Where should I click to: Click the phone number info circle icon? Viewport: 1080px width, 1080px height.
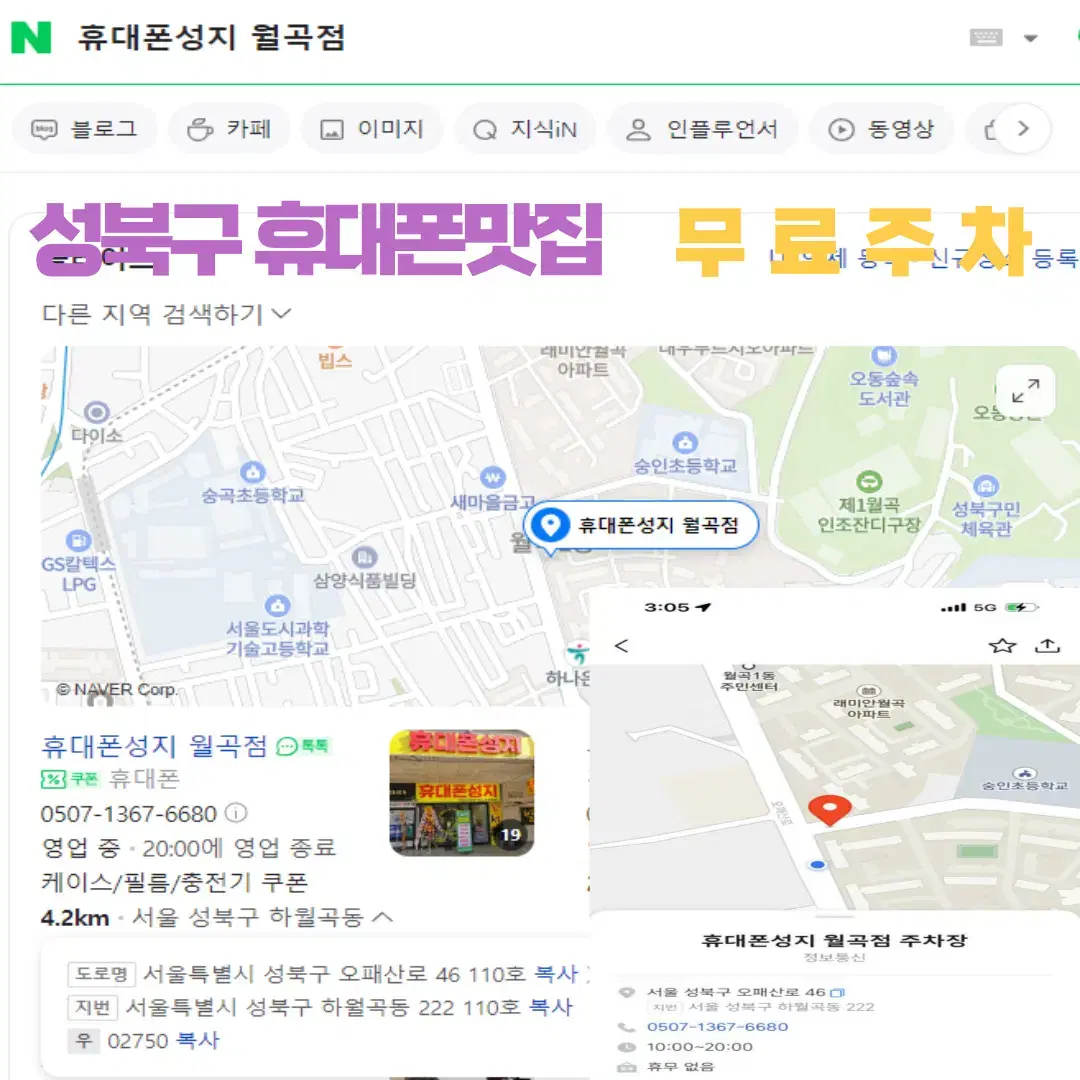click(236, 813)
